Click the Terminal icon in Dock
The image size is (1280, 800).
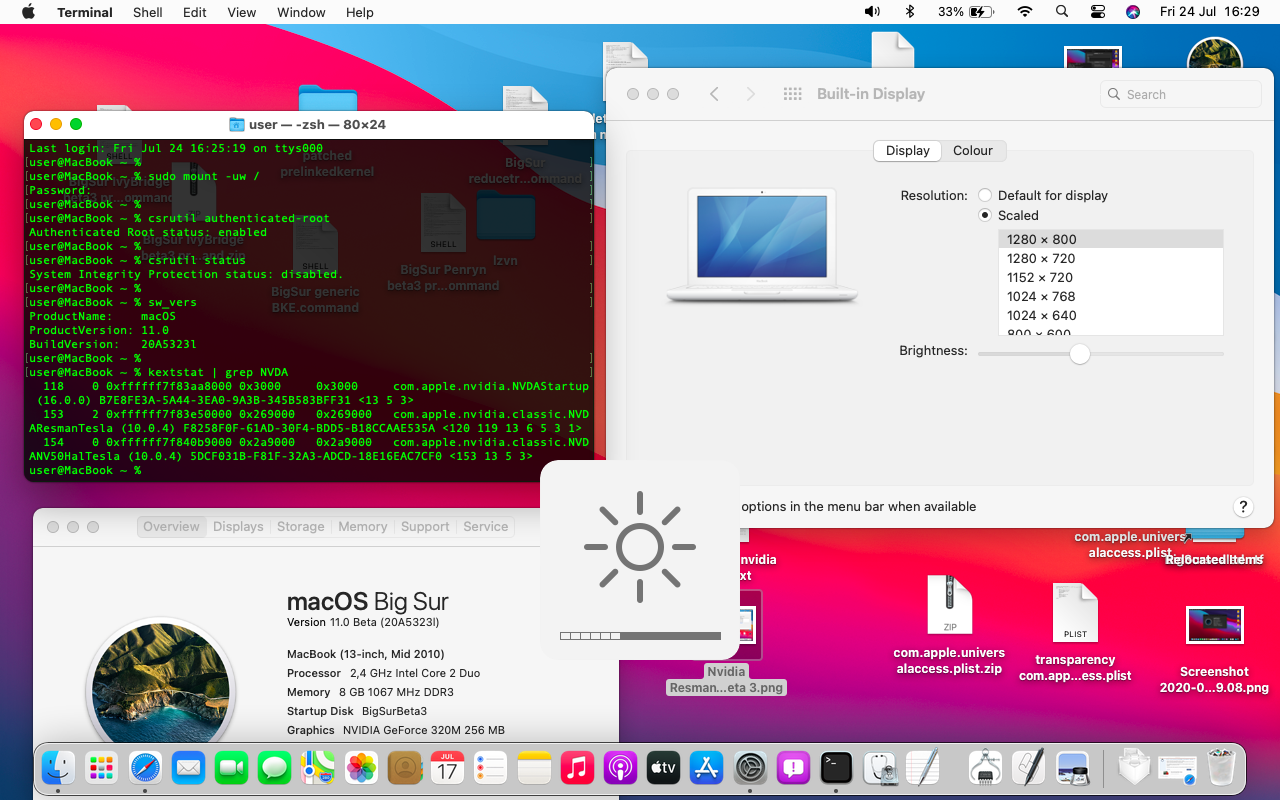pyautogui.click(x=837, y=768)
